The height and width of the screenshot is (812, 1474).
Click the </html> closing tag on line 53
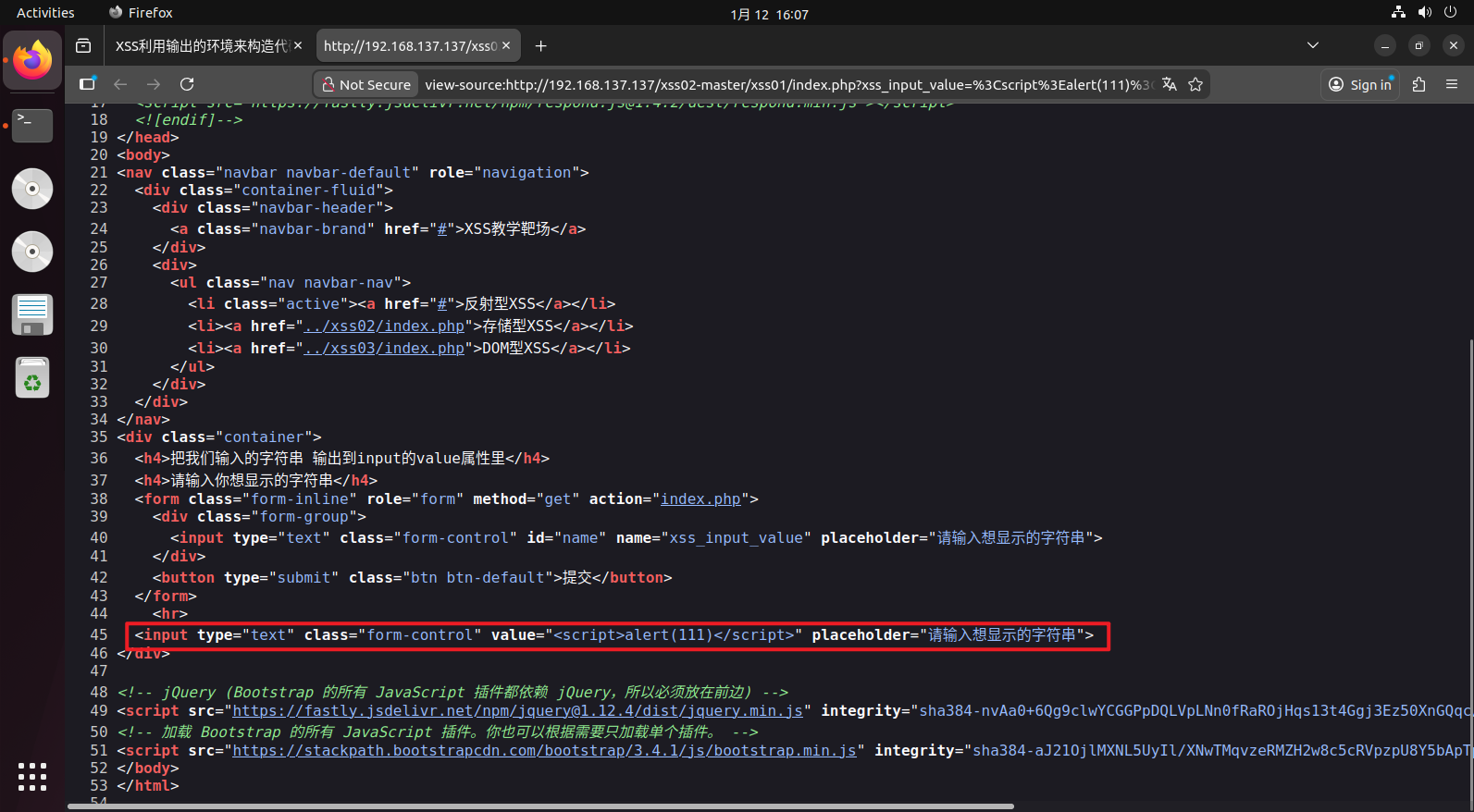click(x=148, y=785)
